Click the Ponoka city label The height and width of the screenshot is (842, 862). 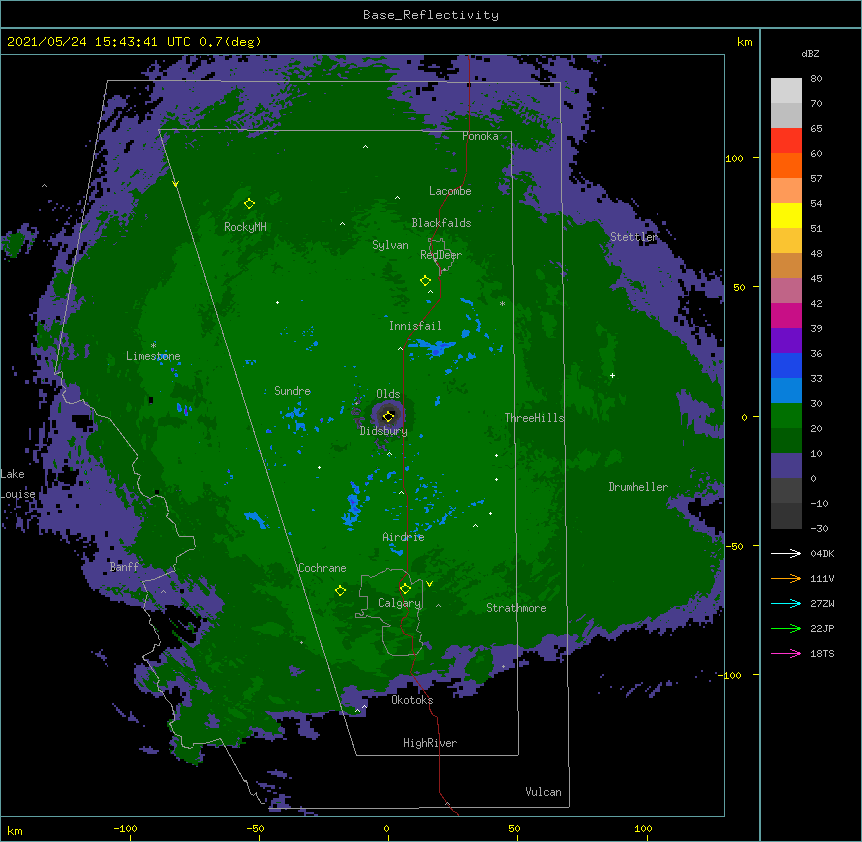480,136
